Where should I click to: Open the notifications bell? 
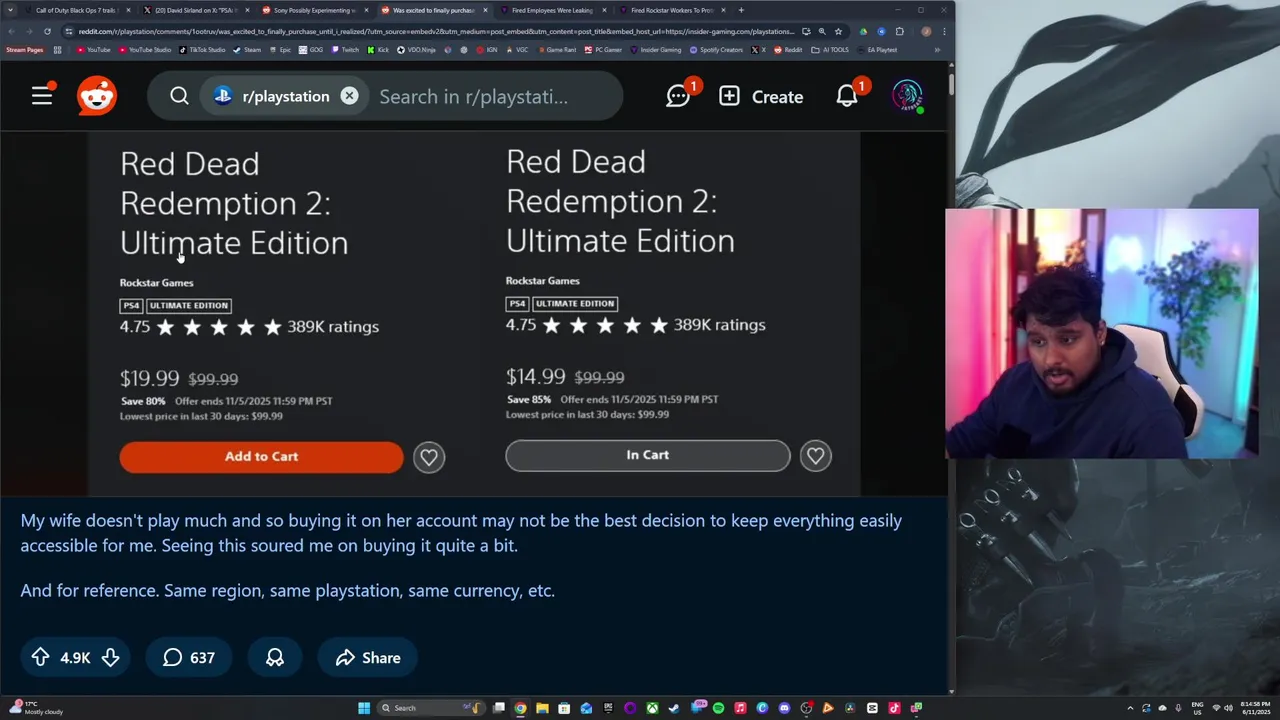coord(847,96)
